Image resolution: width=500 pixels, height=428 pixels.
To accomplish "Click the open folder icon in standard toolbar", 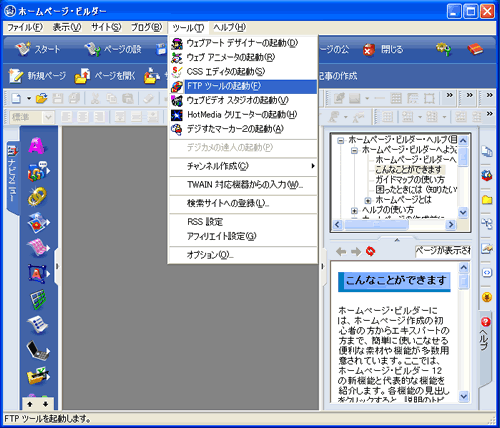I will pos(42,98).
